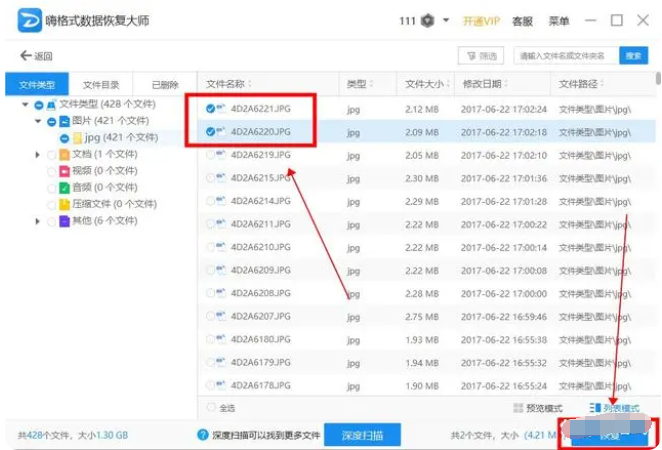Click the 4D2A6179.JPG image file icon

click(221, 362)
